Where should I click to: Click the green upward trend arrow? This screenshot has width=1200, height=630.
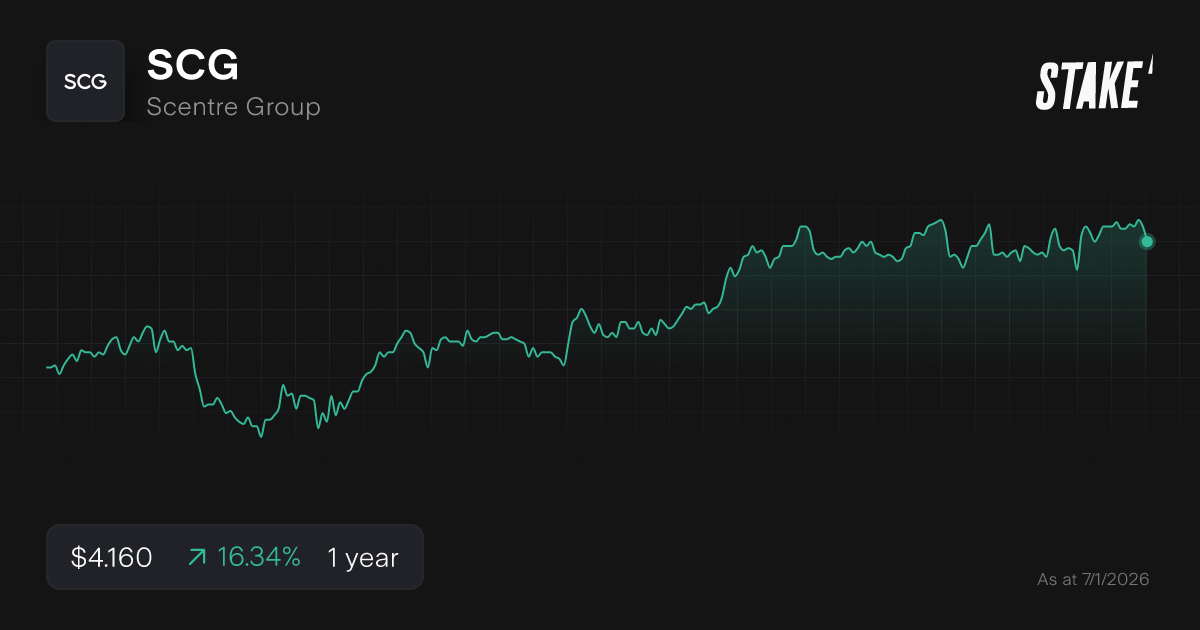point(197,558)
